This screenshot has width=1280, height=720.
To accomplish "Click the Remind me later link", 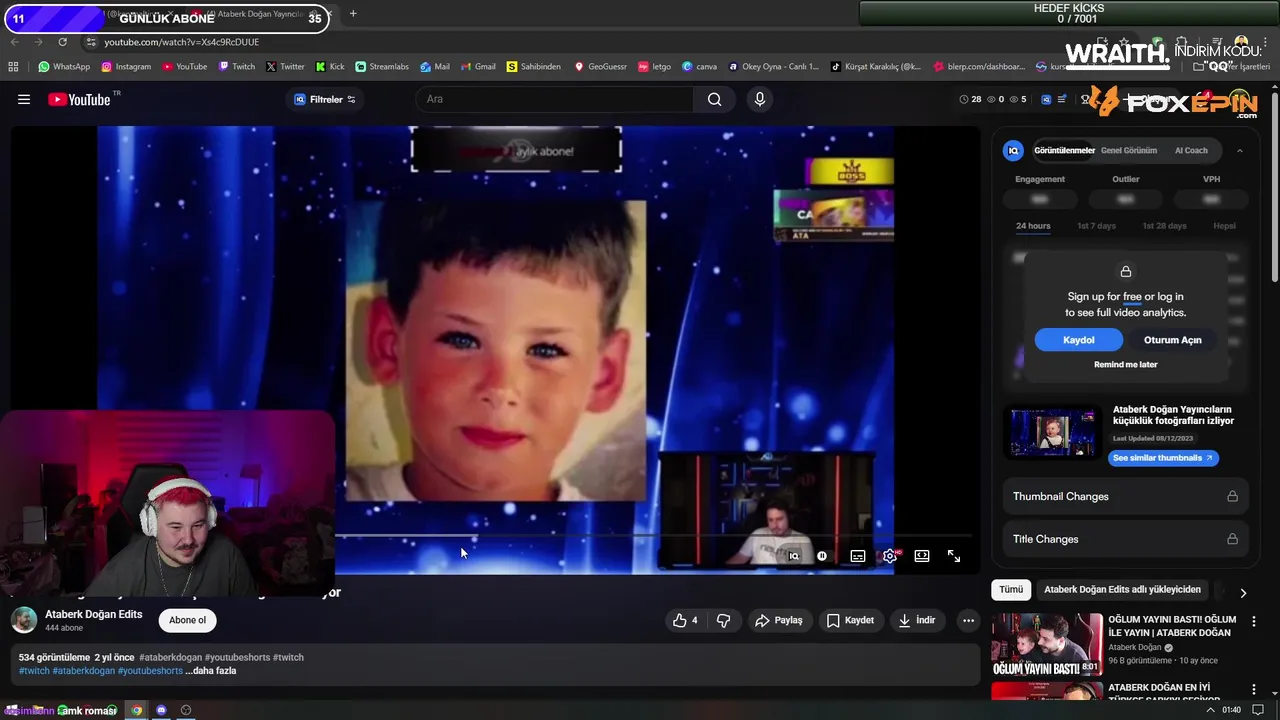I will (1125, 365).
